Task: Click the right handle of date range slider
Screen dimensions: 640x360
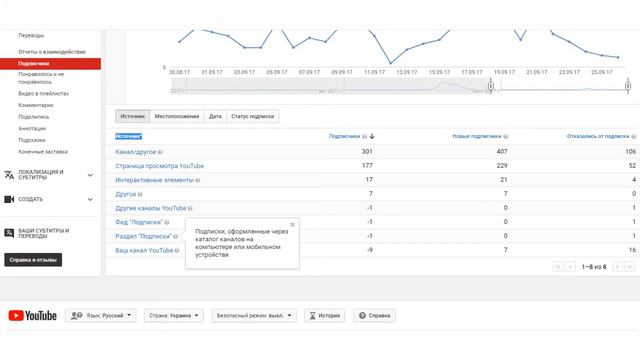Action: click(x=628, y=86)
